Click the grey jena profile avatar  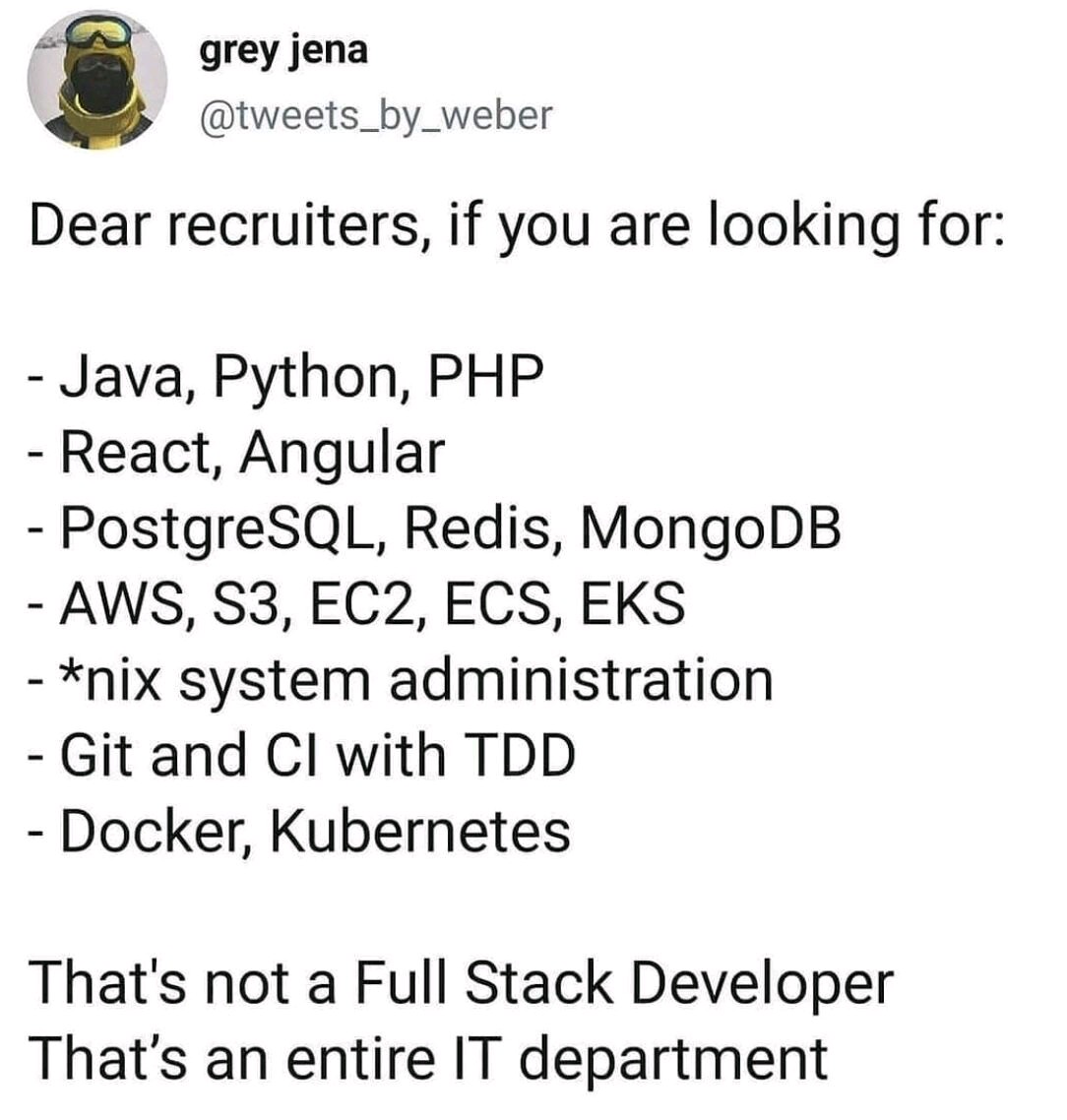click(x=96, y=80)
